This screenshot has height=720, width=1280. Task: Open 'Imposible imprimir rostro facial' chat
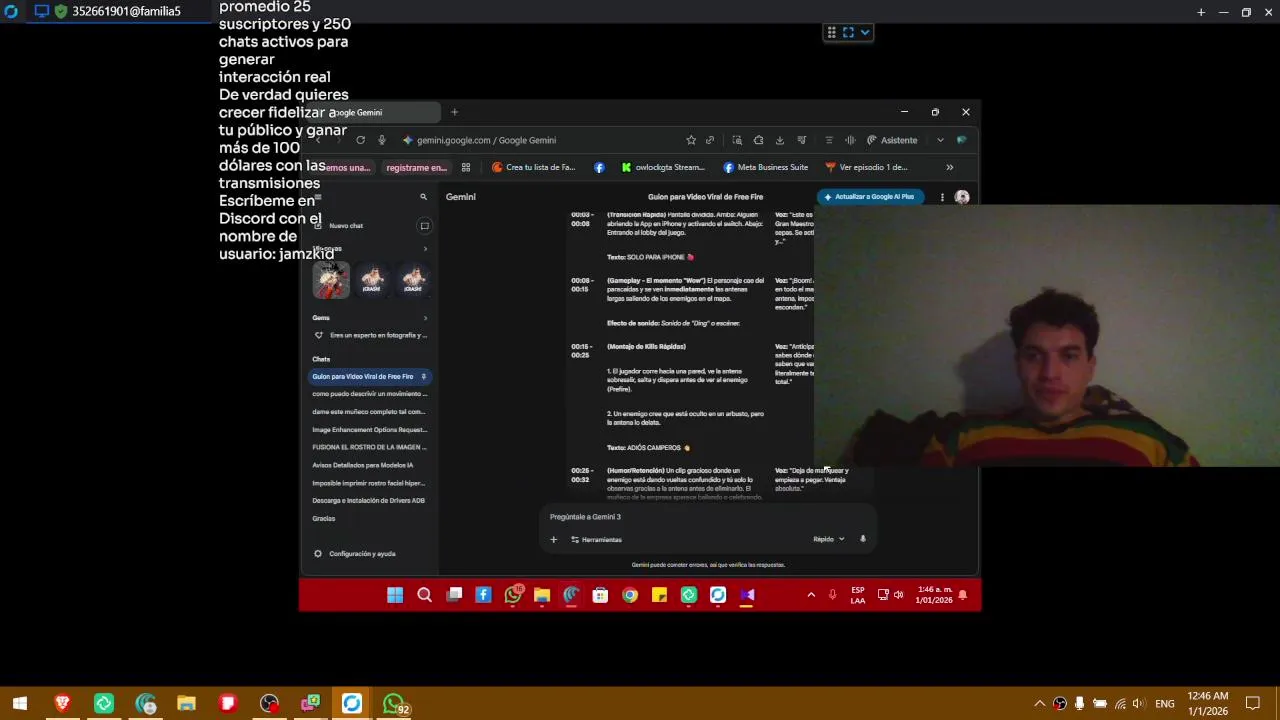point(370,483)
